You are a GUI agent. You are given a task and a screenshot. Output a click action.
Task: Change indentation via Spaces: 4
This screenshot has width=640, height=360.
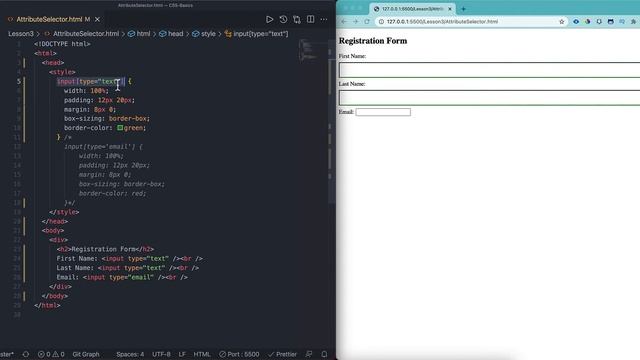coord(130,354)
